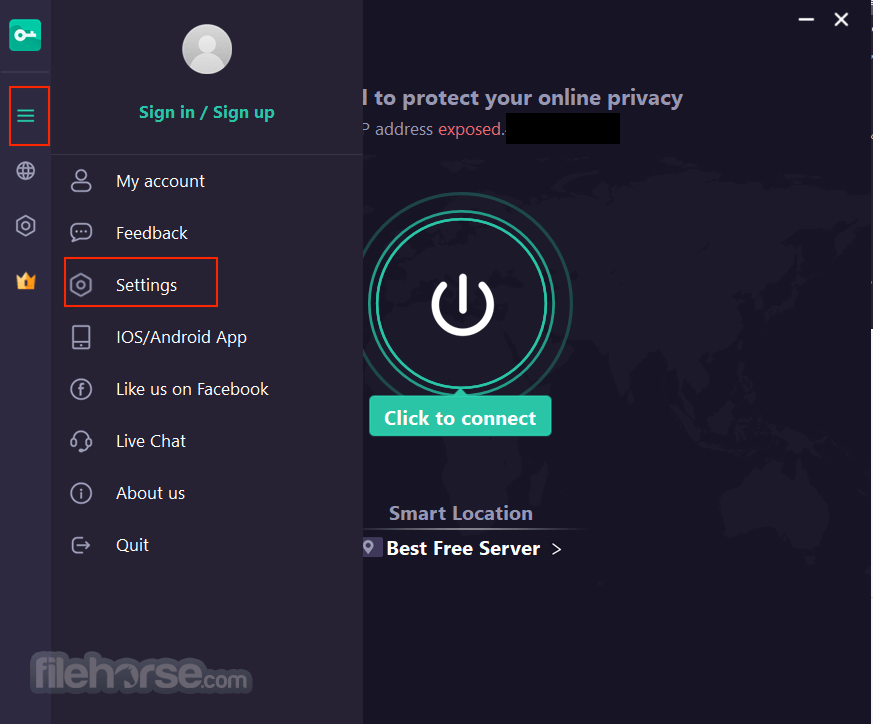Start a Live Chat session

[x=207, y=441]
